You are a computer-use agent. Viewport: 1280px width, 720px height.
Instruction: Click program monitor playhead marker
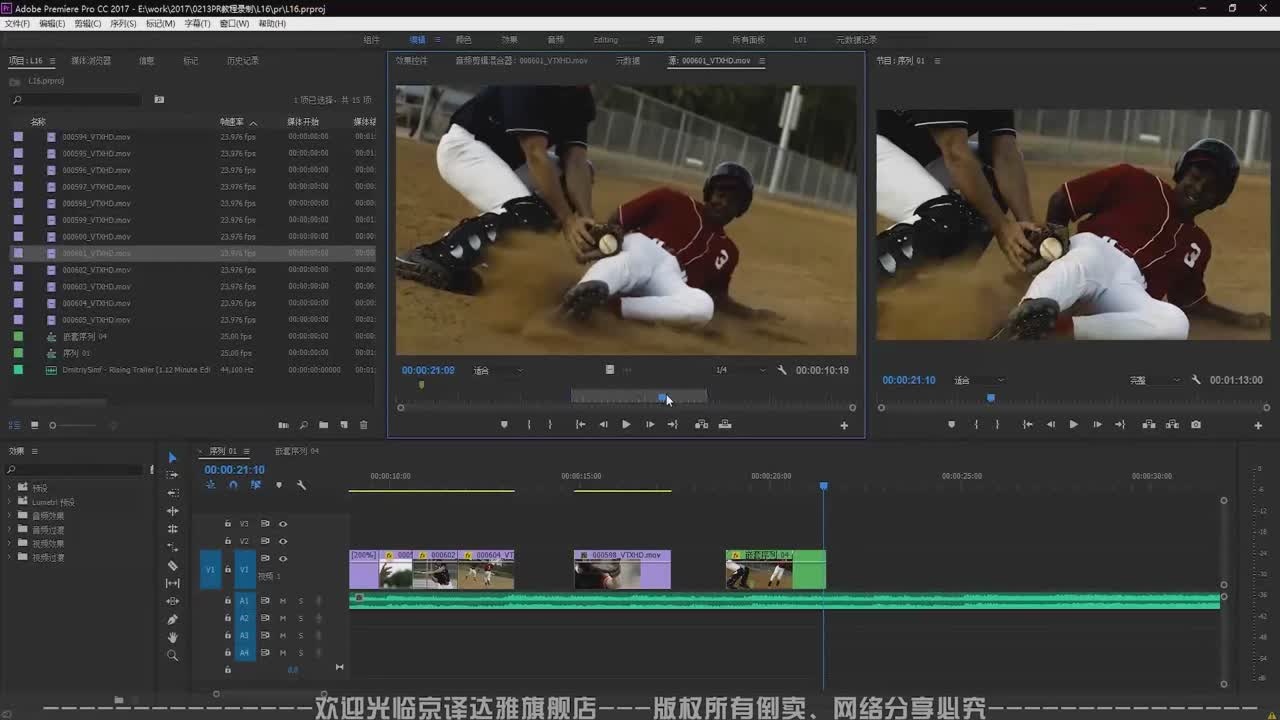click(991, 398)
